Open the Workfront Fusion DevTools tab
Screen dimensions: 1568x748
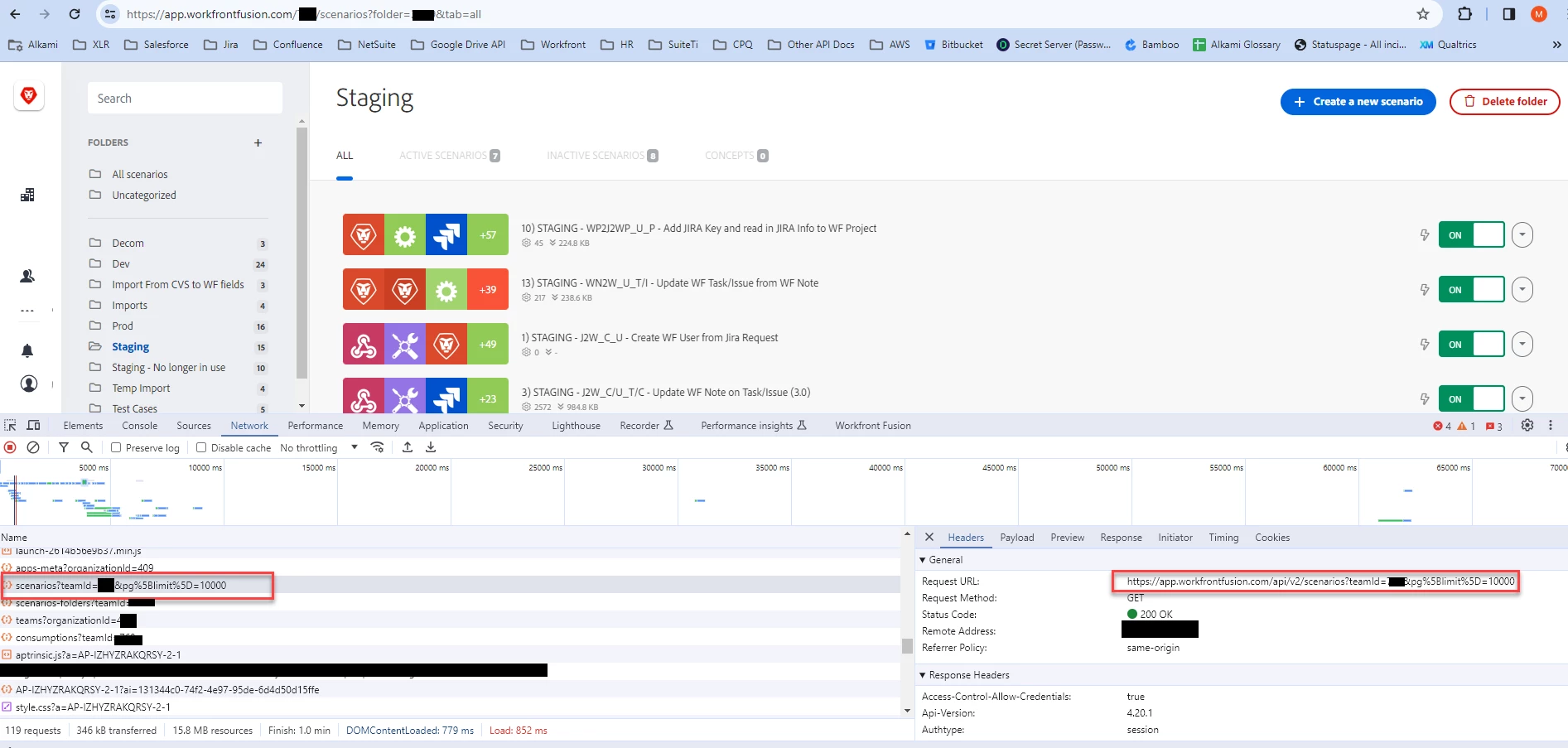point(873,426)
